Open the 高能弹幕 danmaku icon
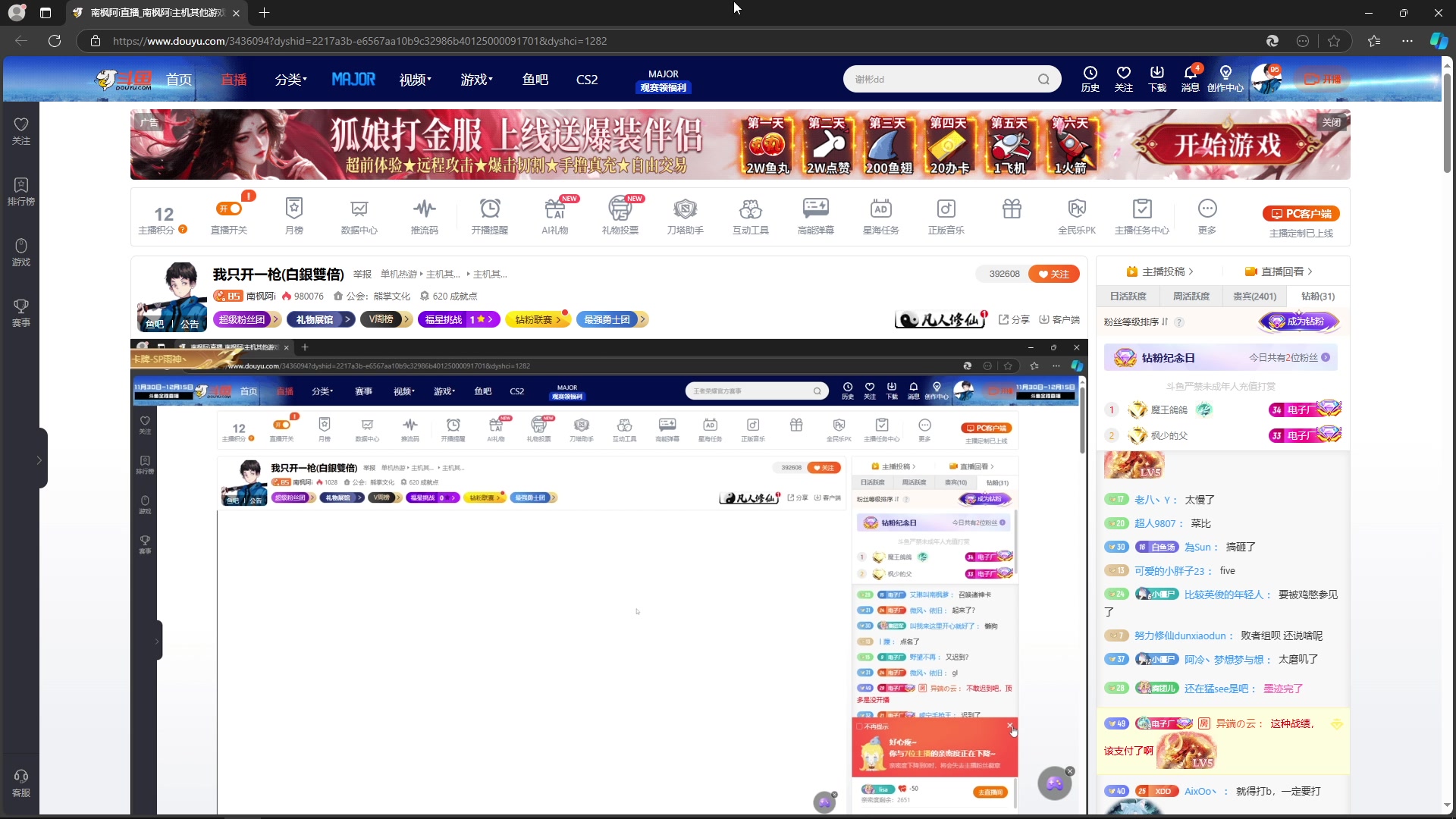1456x819 pixels. coord(816,215)
